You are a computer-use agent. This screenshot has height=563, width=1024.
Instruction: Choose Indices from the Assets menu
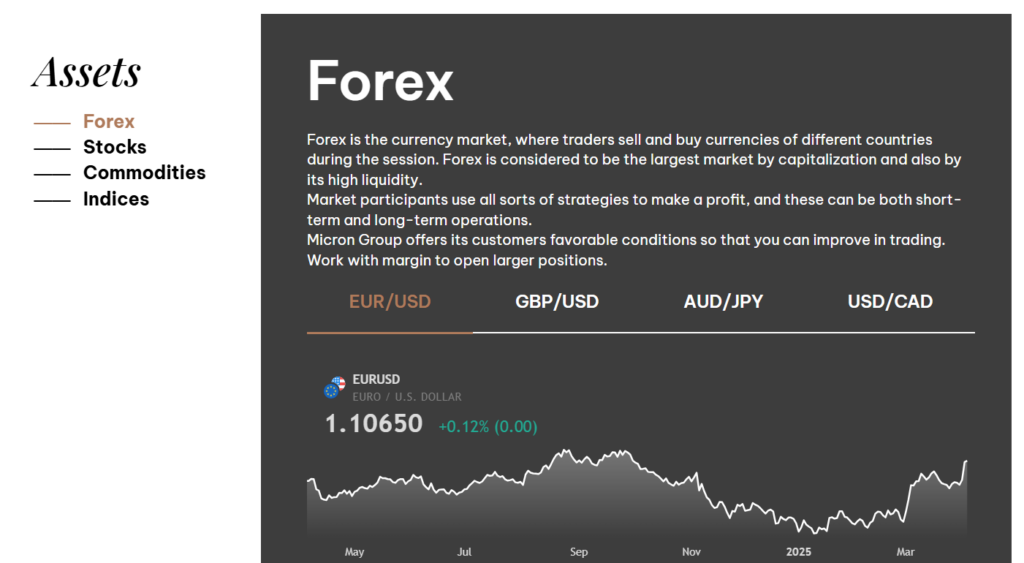pos(115,198)
